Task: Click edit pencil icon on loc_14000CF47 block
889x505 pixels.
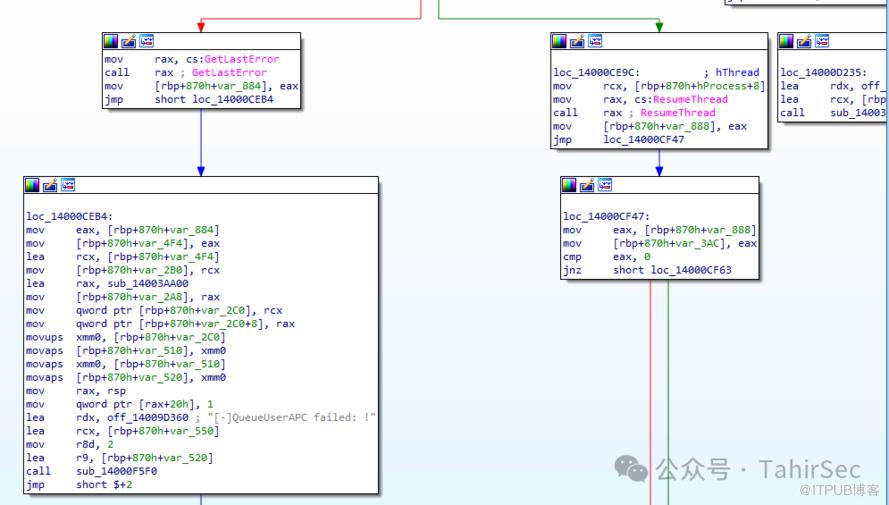Action: pyautogui.click(x=587, y=185)
